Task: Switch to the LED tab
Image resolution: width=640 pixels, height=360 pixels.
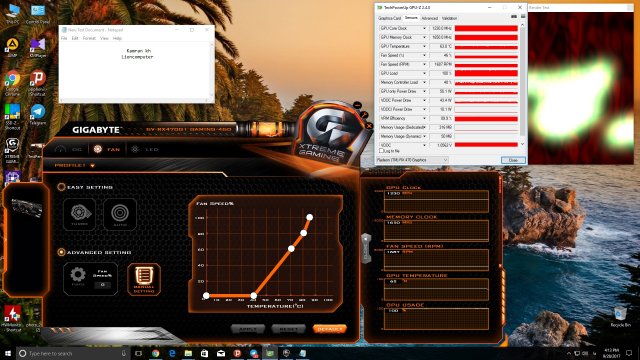Action: pos(145,149)
